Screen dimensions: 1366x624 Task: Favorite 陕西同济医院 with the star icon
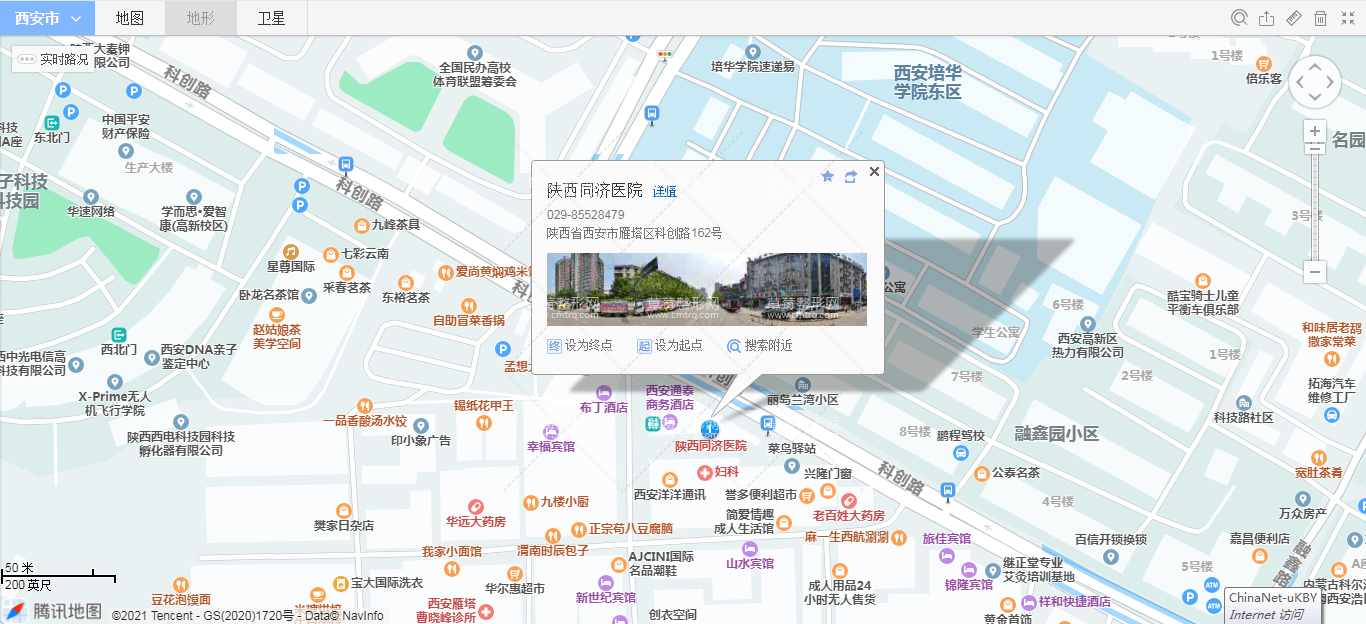[x=827, y=177]
